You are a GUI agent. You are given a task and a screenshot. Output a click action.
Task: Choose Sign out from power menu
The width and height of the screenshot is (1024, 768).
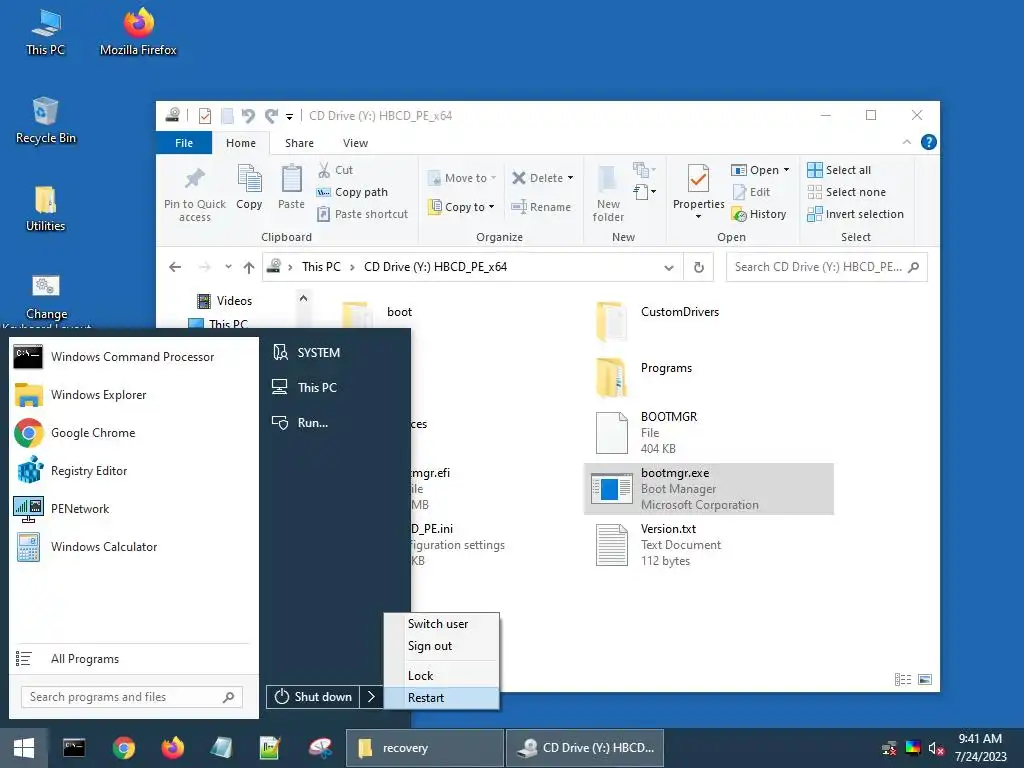(x=441, y=646)
